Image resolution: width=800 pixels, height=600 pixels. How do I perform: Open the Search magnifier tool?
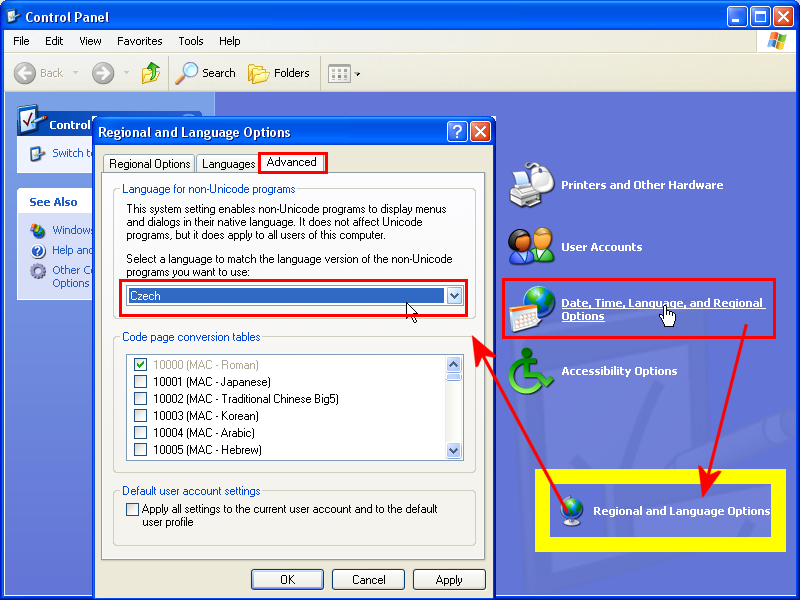pyautogui.click(x=186, y=73)
